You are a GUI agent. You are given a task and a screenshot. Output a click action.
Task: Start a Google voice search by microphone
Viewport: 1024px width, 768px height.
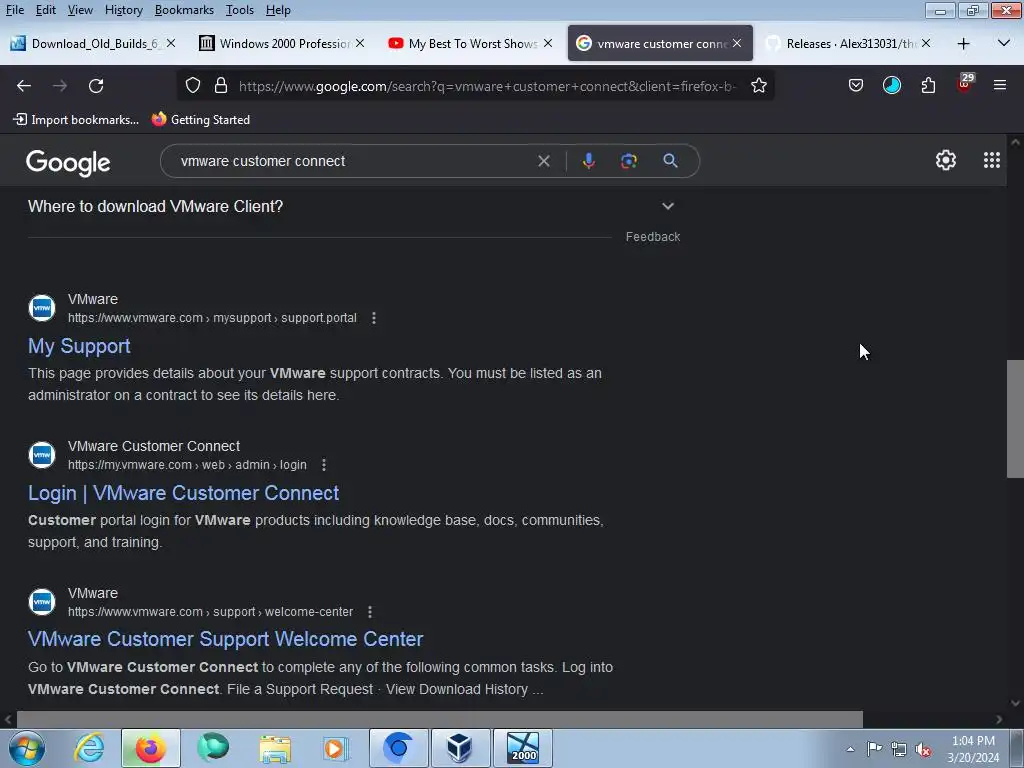[x=588, y=161]
